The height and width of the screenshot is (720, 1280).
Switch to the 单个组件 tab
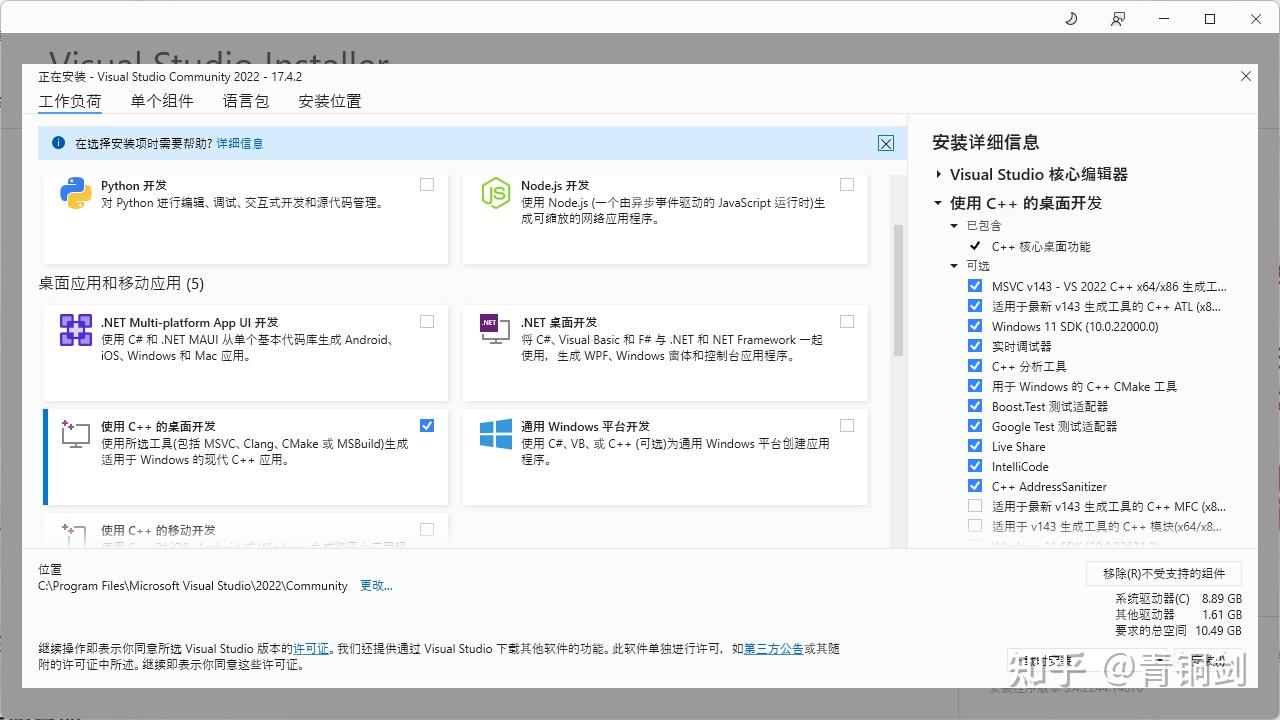pos(162,101)
